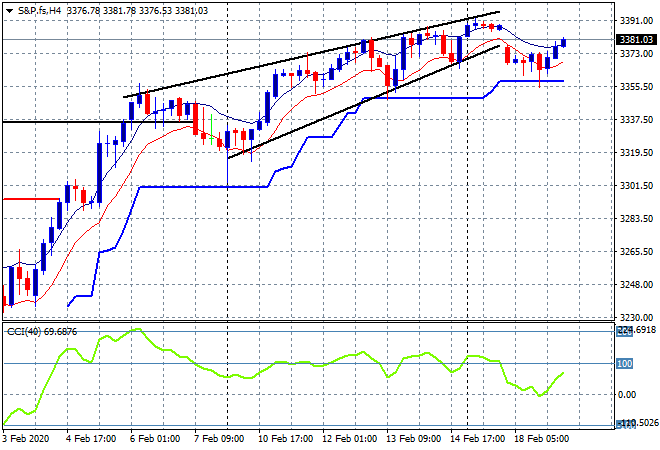Click the CCI(40) 69.6876 indicator label
Screen dimensions: 660x450
click(42, 332)
